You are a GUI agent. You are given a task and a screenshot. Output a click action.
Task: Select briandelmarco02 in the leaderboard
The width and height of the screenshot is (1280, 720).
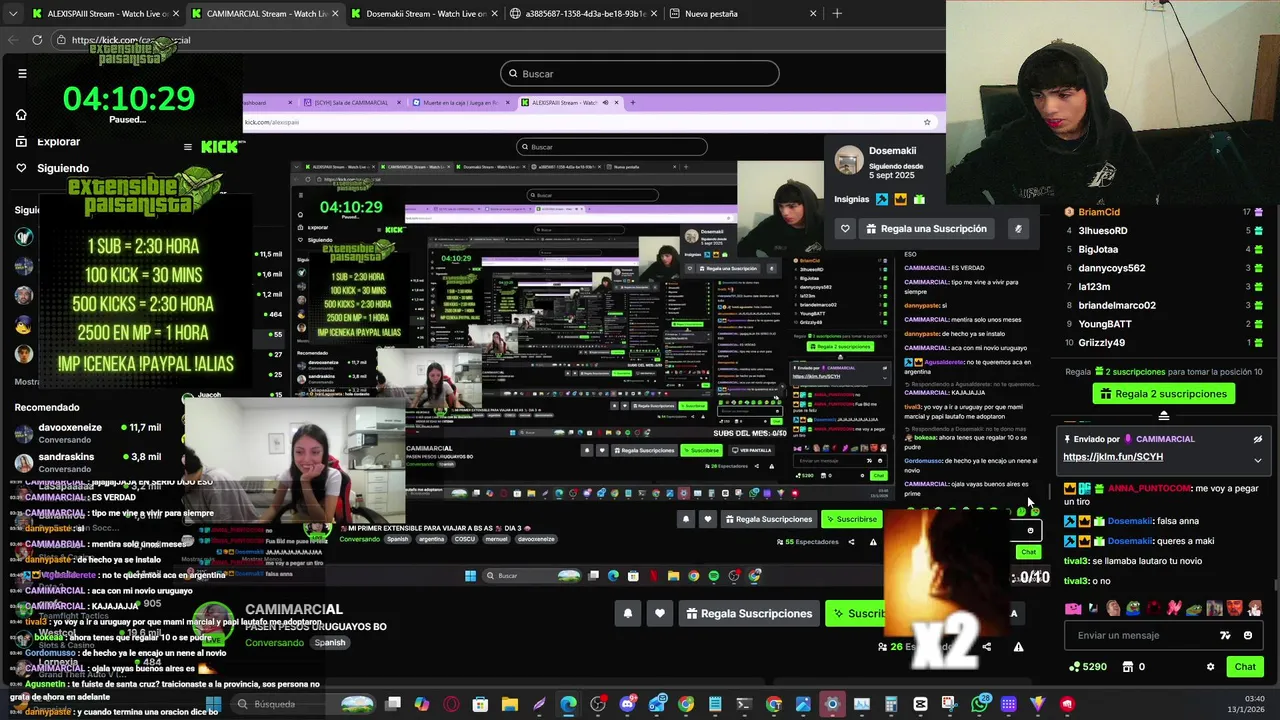(1117, 305)
